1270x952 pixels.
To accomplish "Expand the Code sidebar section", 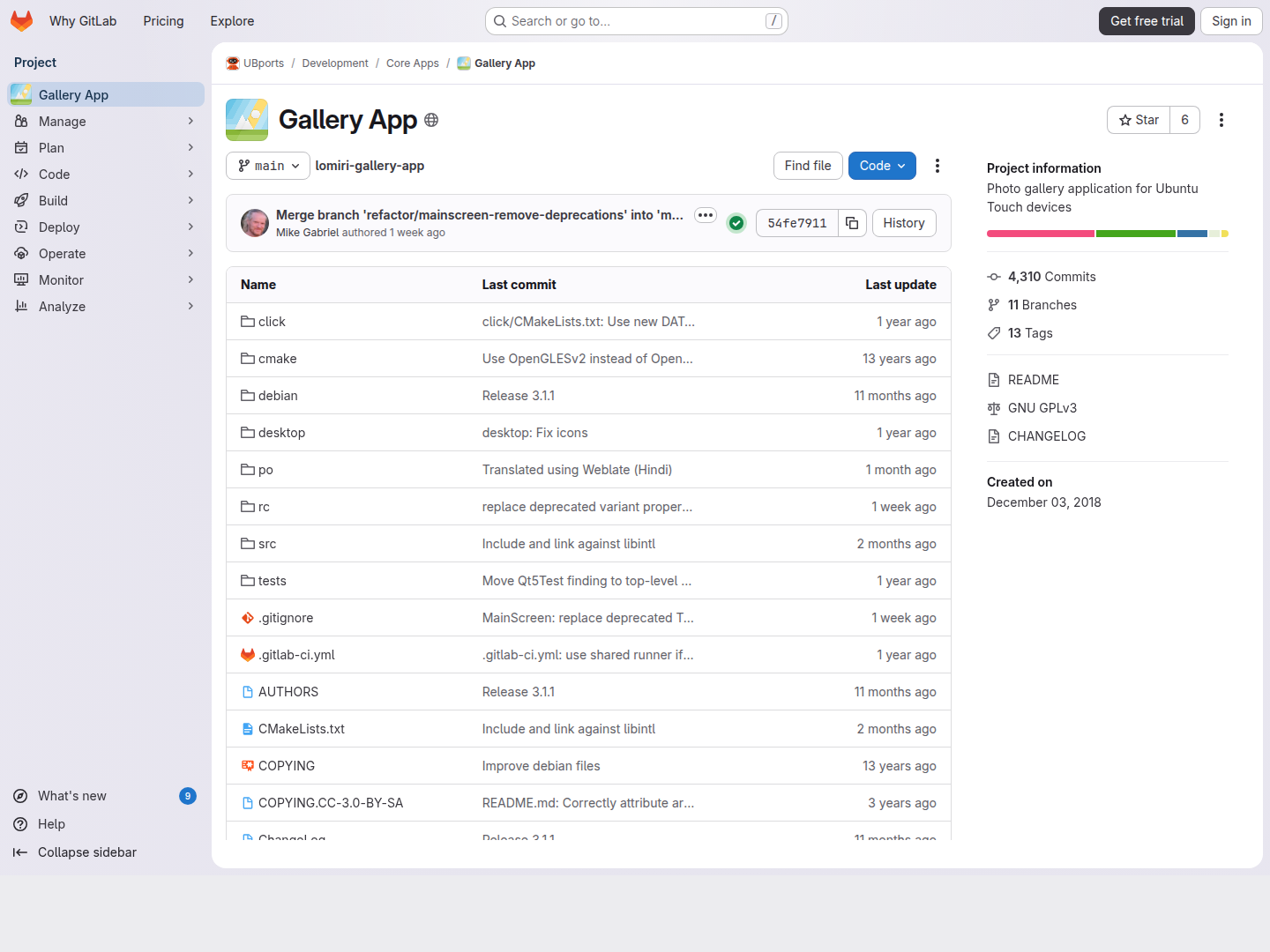I will 106,175.
